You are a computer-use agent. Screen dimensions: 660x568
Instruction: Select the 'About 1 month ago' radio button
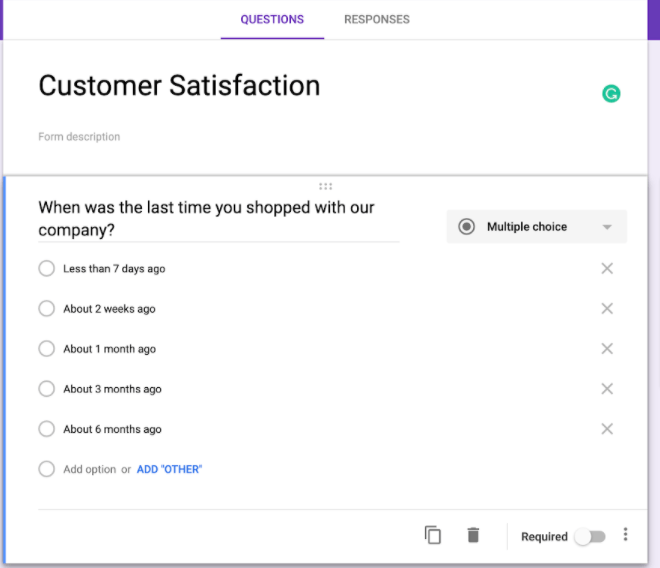(x=46, y=349)
